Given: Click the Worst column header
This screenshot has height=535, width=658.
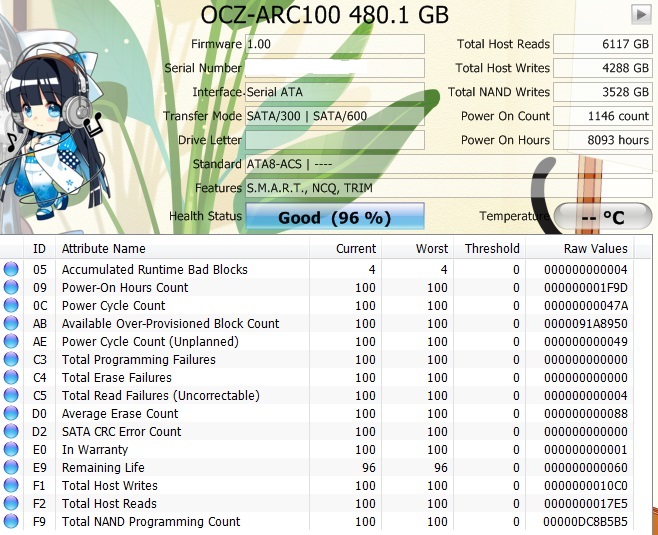Looking at the screenshot, I should [x=418, y=248].
